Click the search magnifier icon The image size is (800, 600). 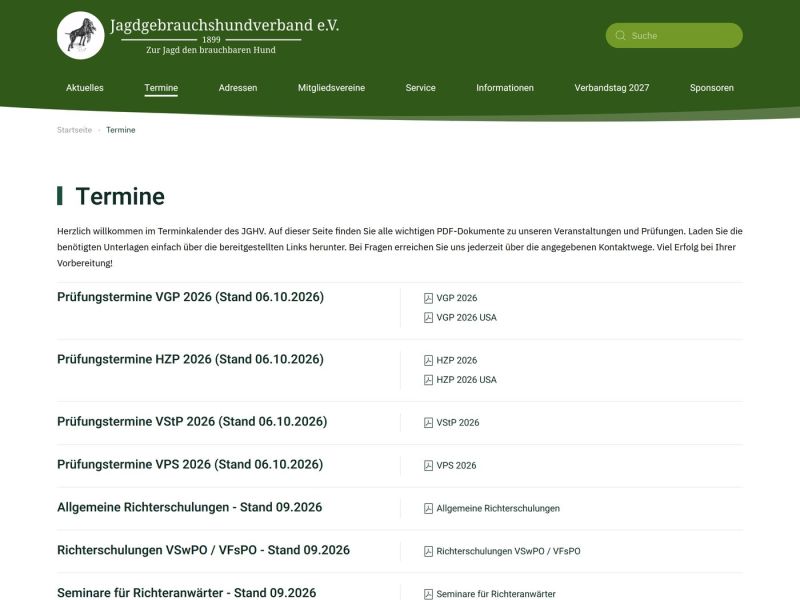[620, 35]
